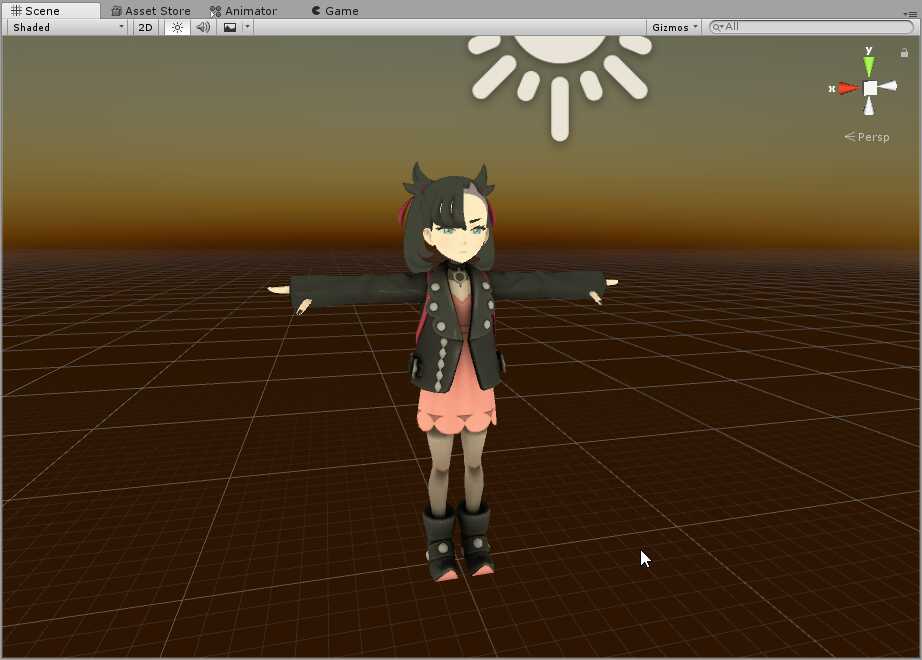922x660 pixels.
Task: Toggle scene lighting with the sun icon
Action: coord(177,27)
